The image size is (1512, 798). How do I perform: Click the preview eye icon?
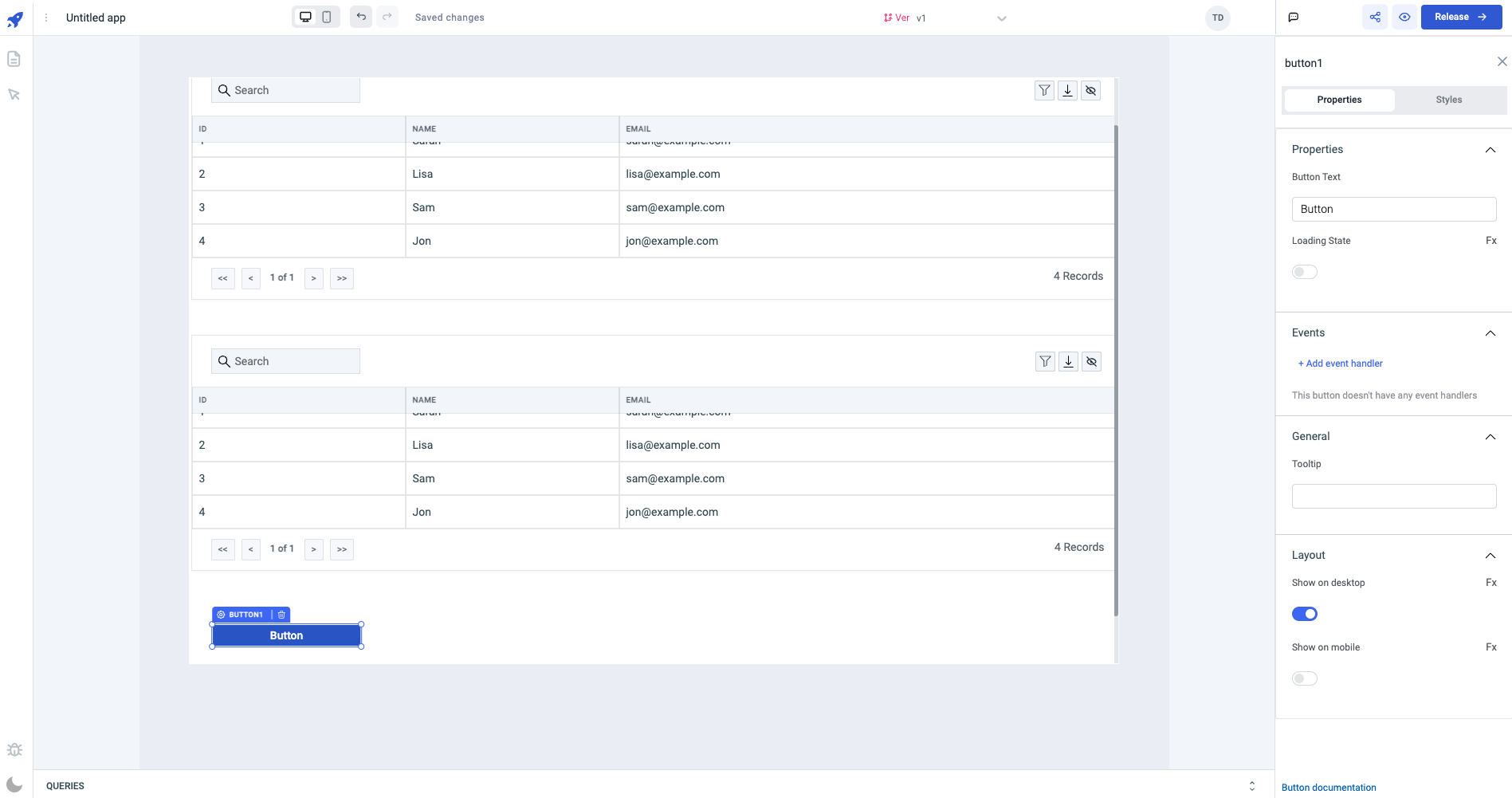pyautogui.click(x=1404, y=17)
